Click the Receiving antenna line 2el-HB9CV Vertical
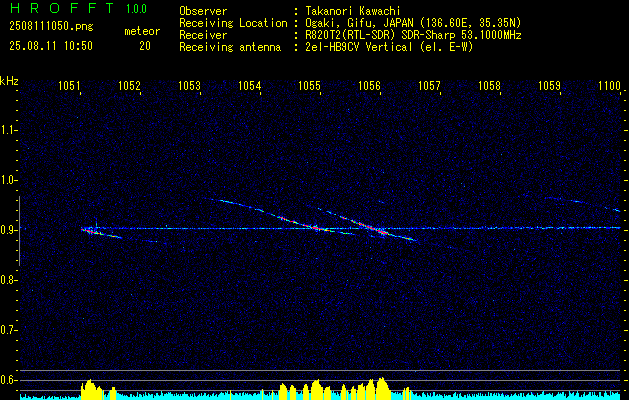 coord(389,47)
